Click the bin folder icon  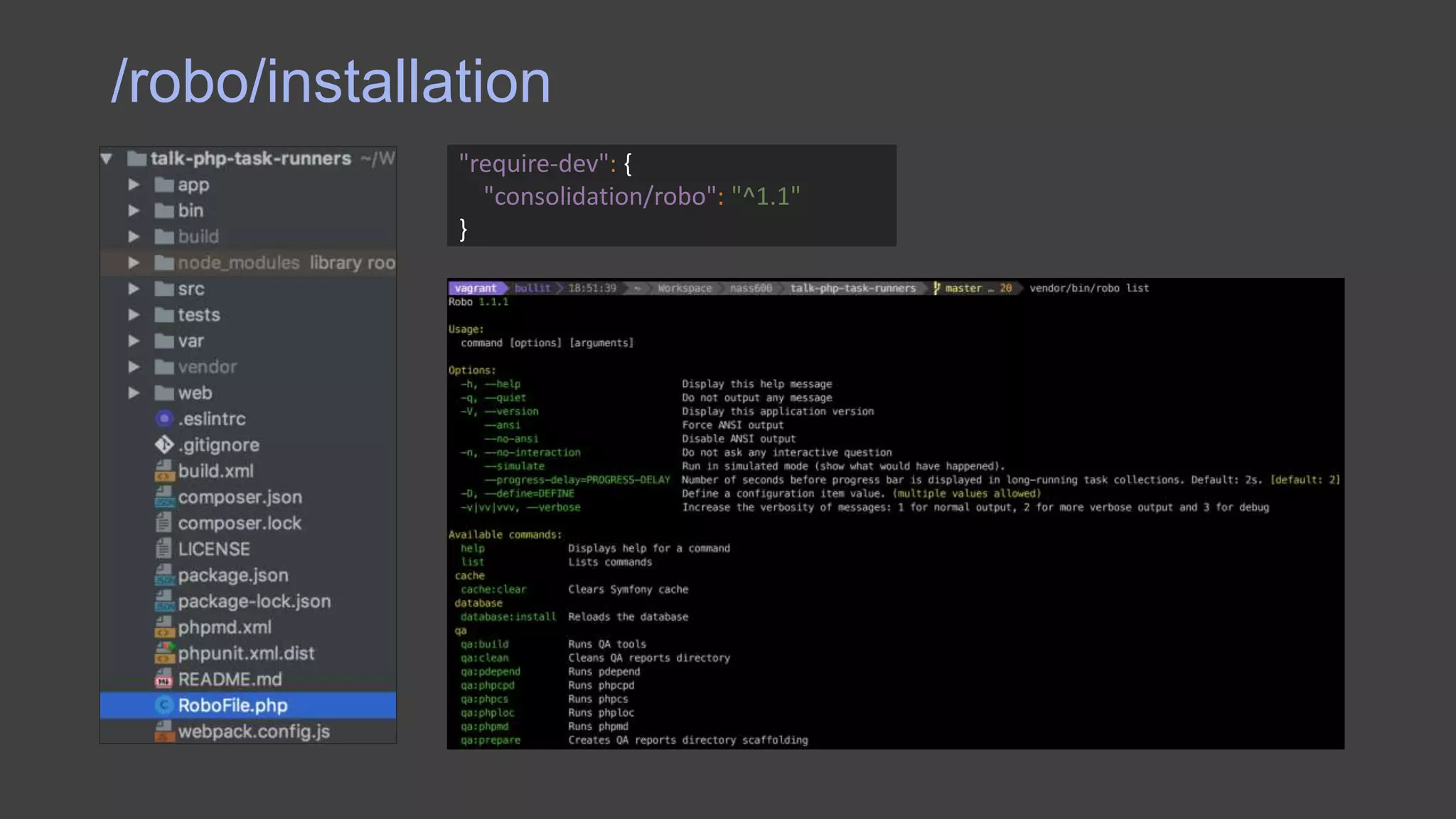coord(164,210)
